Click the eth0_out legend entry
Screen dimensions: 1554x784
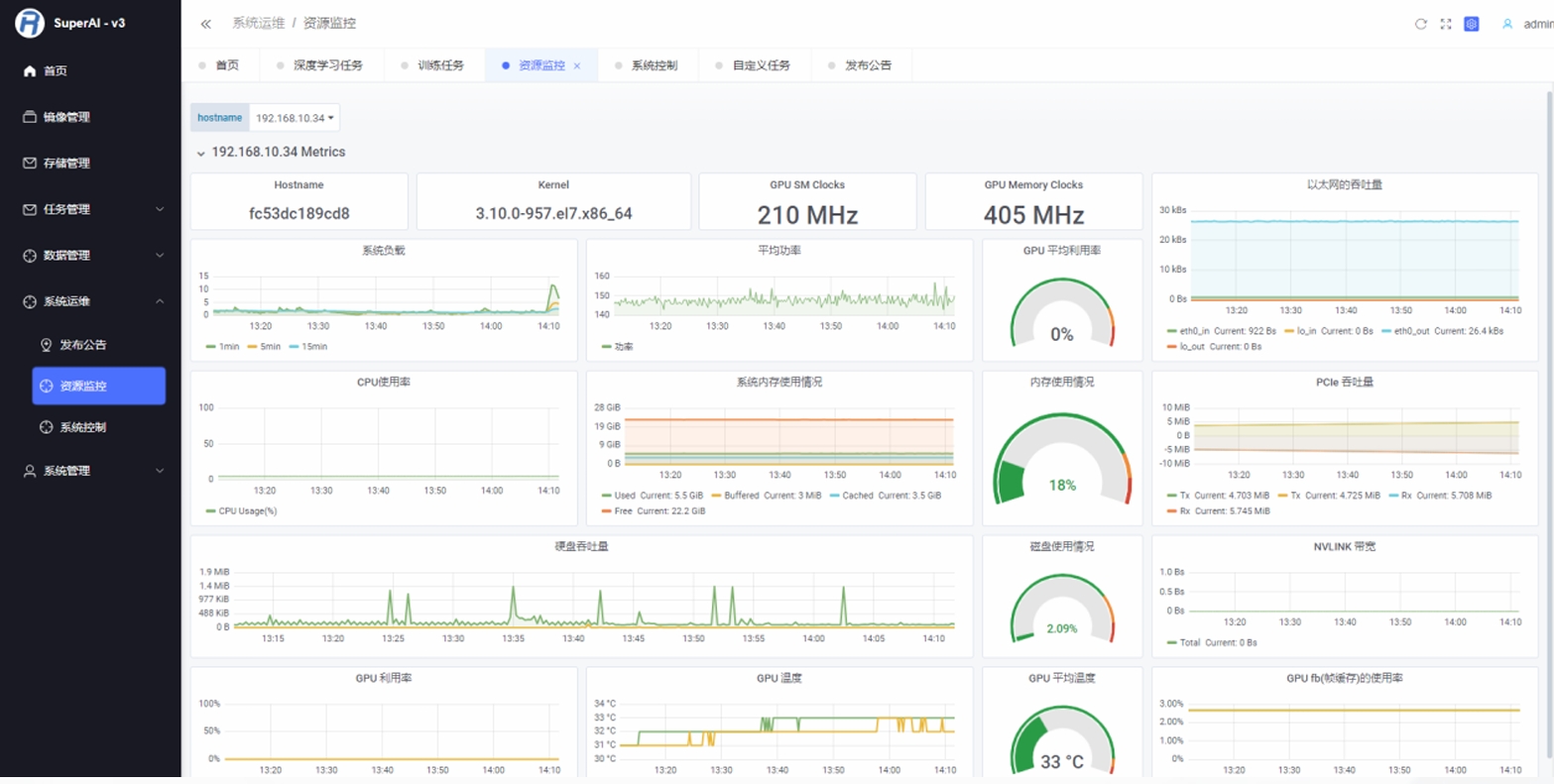pos(1441,330)
